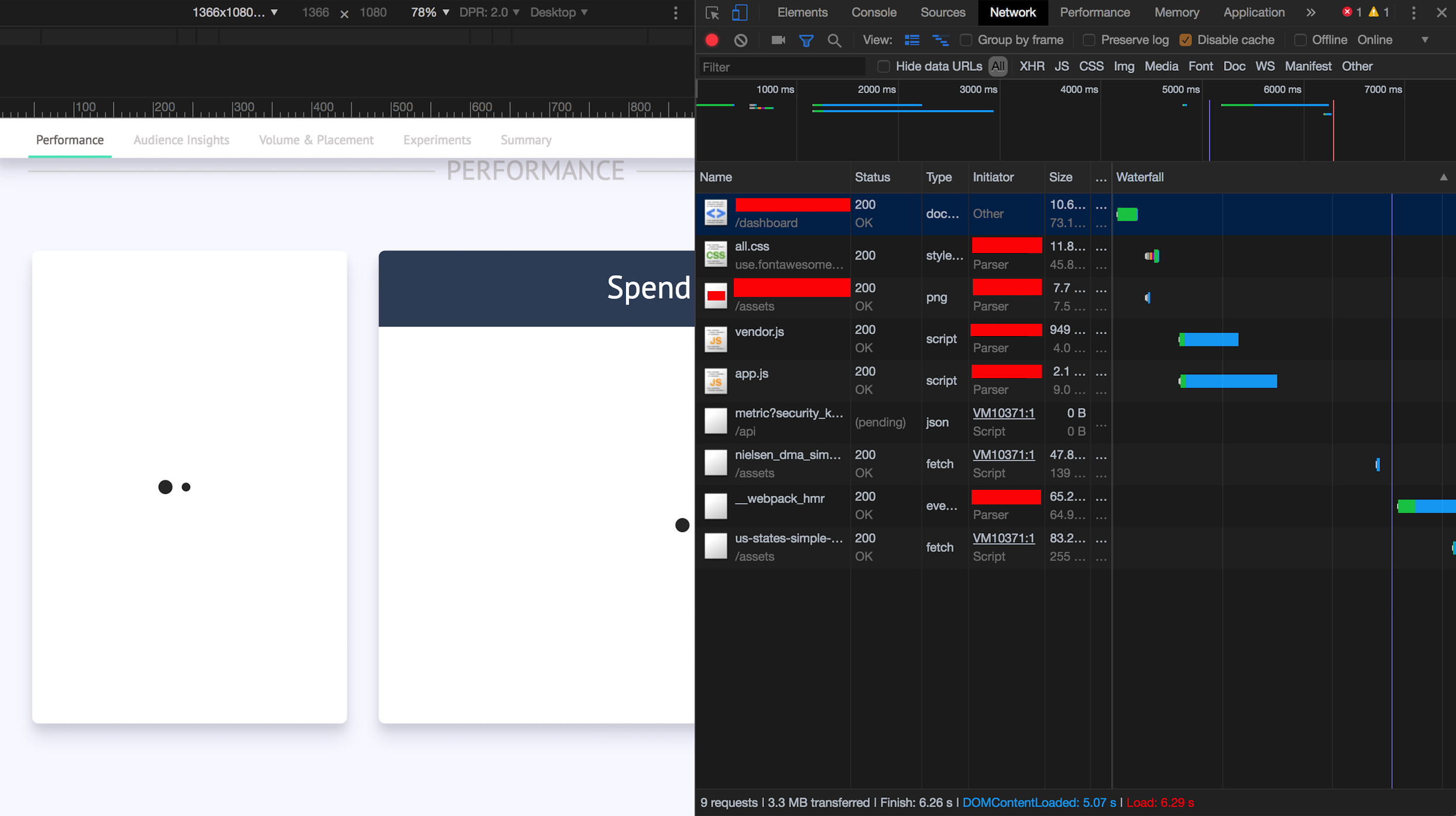Uncheck the Disable cache checkbox
The width and height of the screenshot is (1456, 816).
tap(1185, 40)
